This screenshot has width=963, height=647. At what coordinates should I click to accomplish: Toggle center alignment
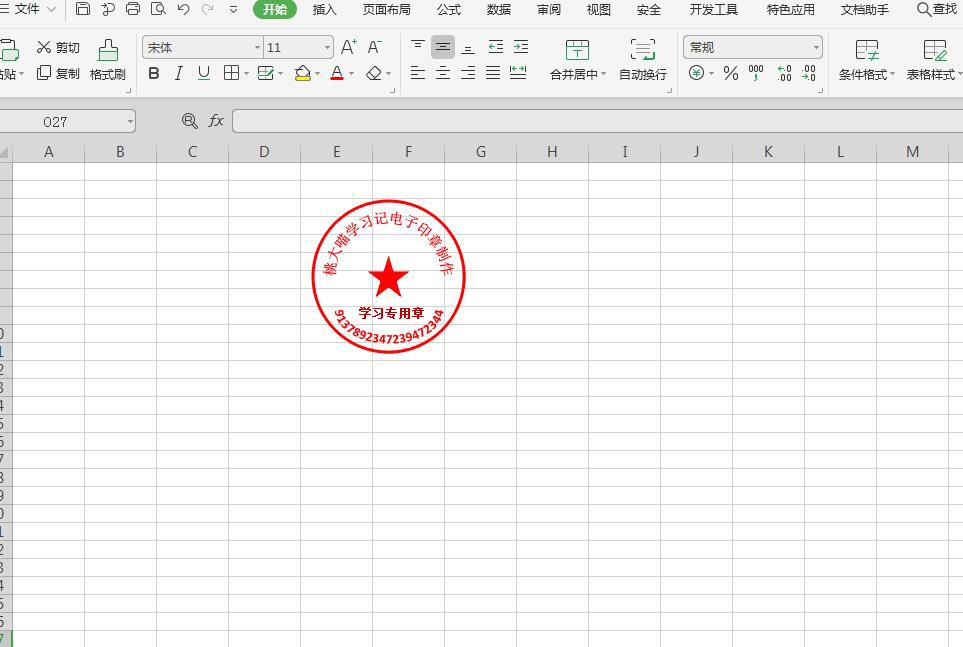pyautogui.click(x=442, y=73)
